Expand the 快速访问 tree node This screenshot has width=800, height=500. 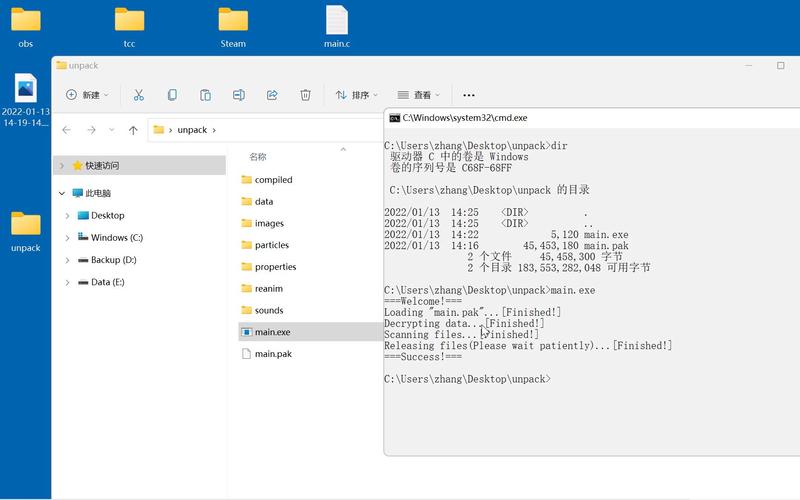[x=62, y=165]
